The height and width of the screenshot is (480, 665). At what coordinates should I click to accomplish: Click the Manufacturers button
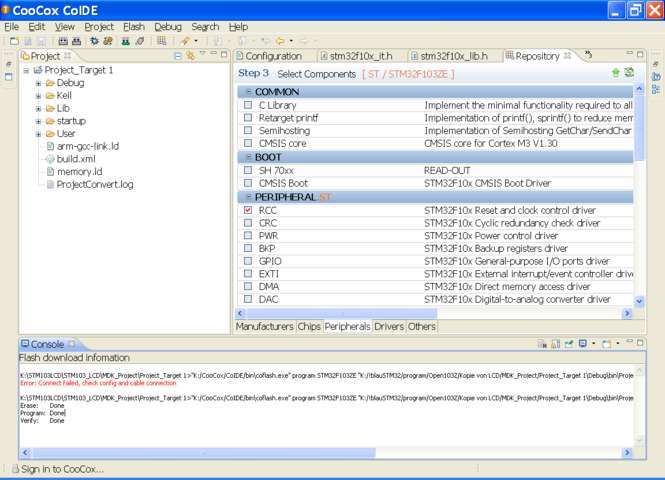(x=265, y=327)
